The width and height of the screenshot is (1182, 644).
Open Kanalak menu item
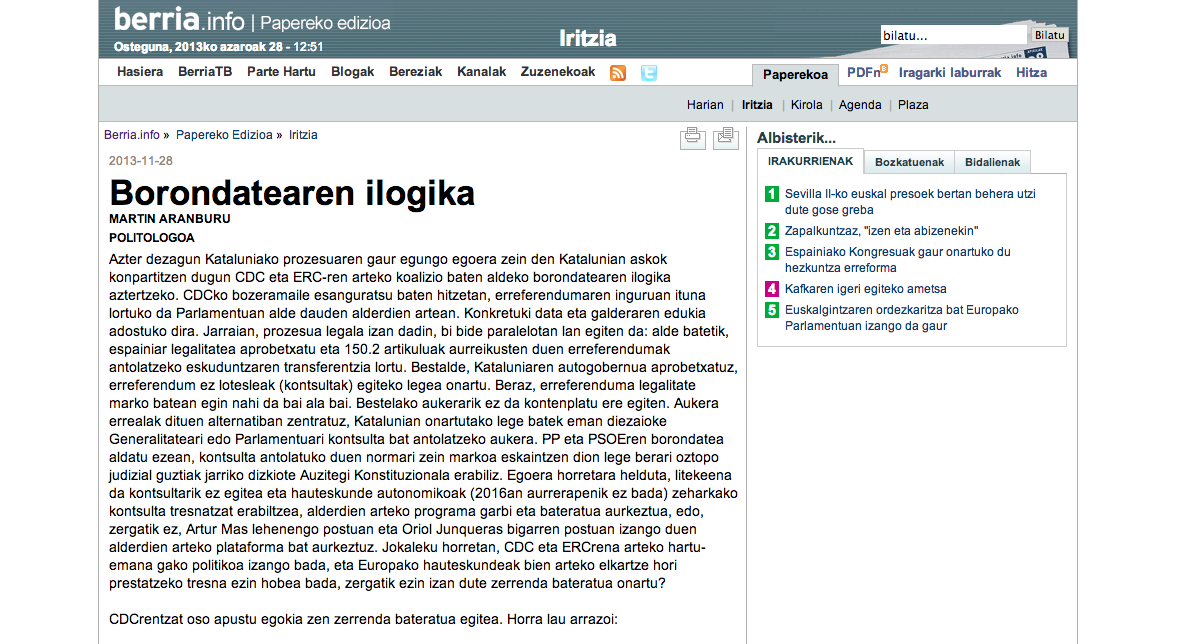[x=482, y=72]
